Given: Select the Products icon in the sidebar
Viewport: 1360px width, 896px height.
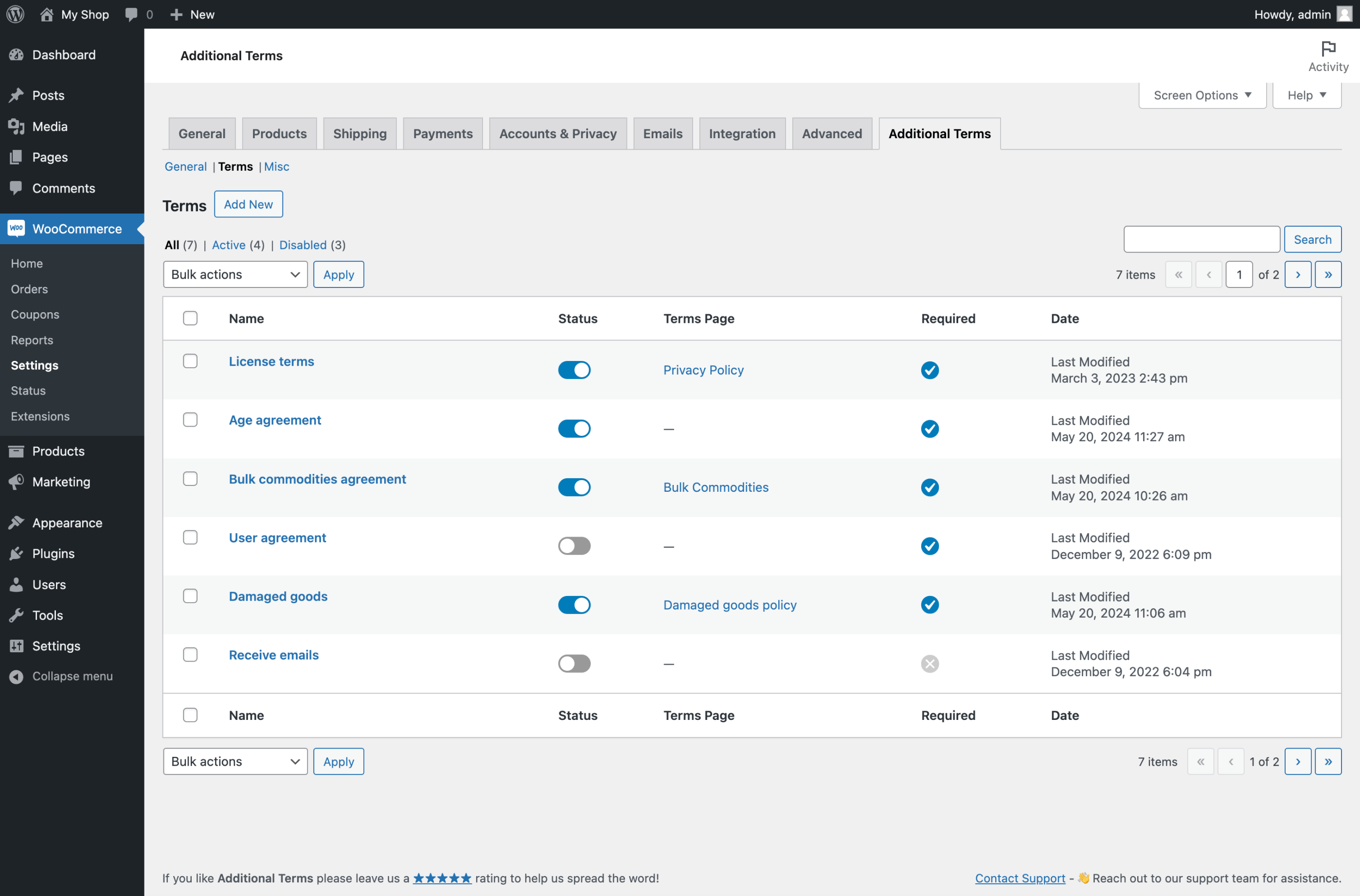Looking at the screenshot, I should point(16,451).
